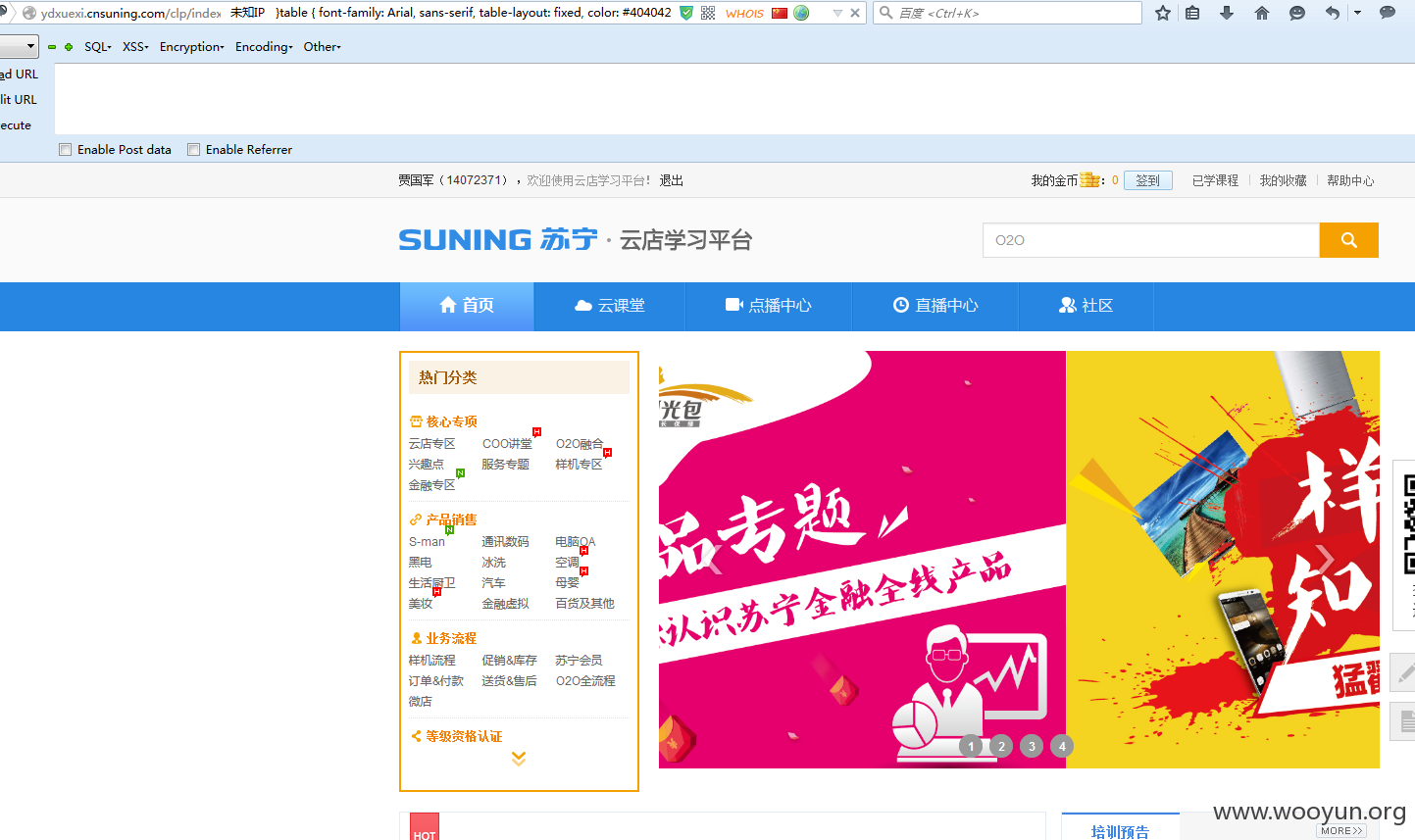Click Execute in HackBar
1415x840 pixels.
coord(16,125)
